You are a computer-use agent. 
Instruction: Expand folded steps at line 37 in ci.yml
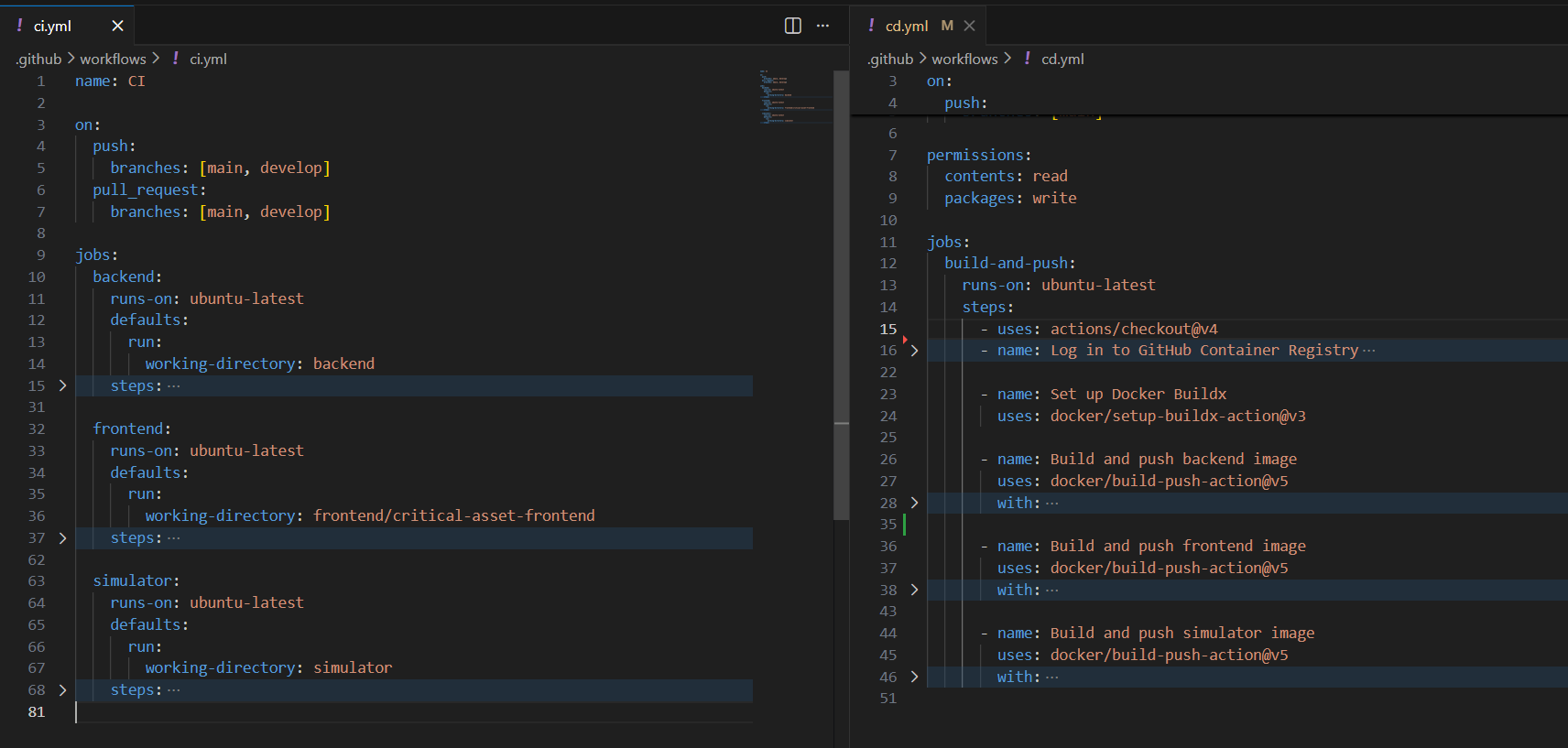click(x=62, y=537)
